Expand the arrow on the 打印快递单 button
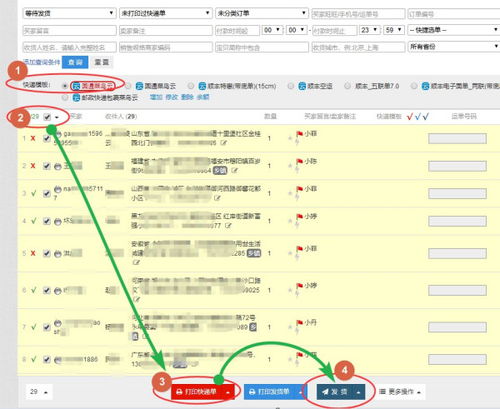Image resolution: width=500 pixels, height=409 pixels. pos(228,392)
